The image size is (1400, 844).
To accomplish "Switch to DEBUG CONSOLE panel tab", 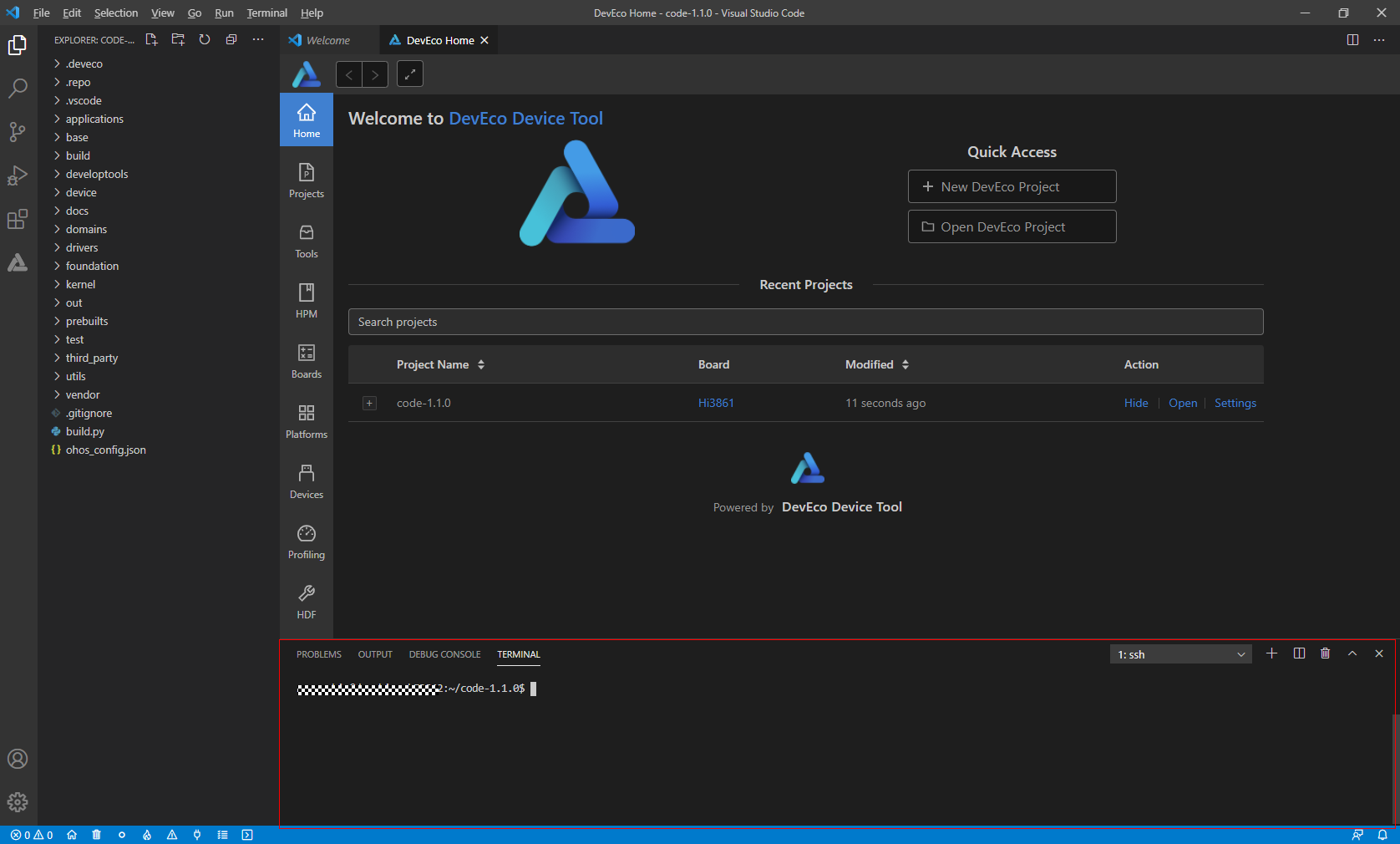I will 444,654.
